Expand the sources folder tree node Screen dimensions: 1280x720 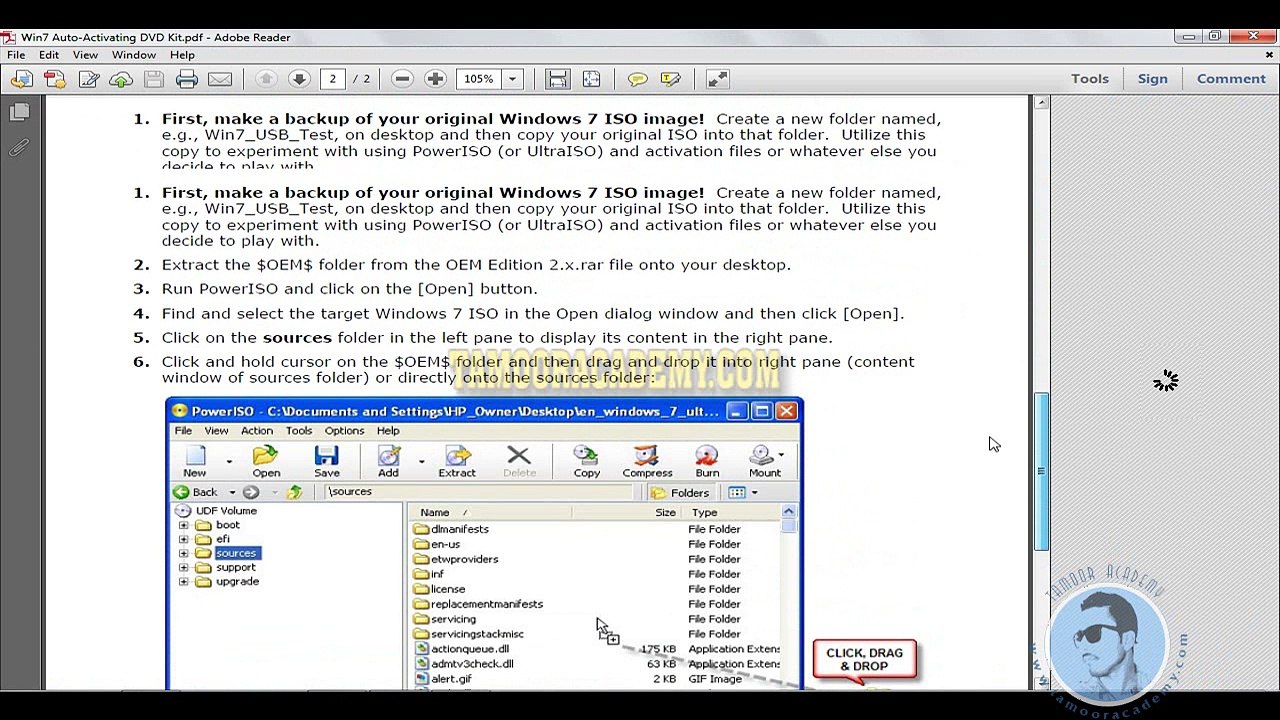pos(183,553)
